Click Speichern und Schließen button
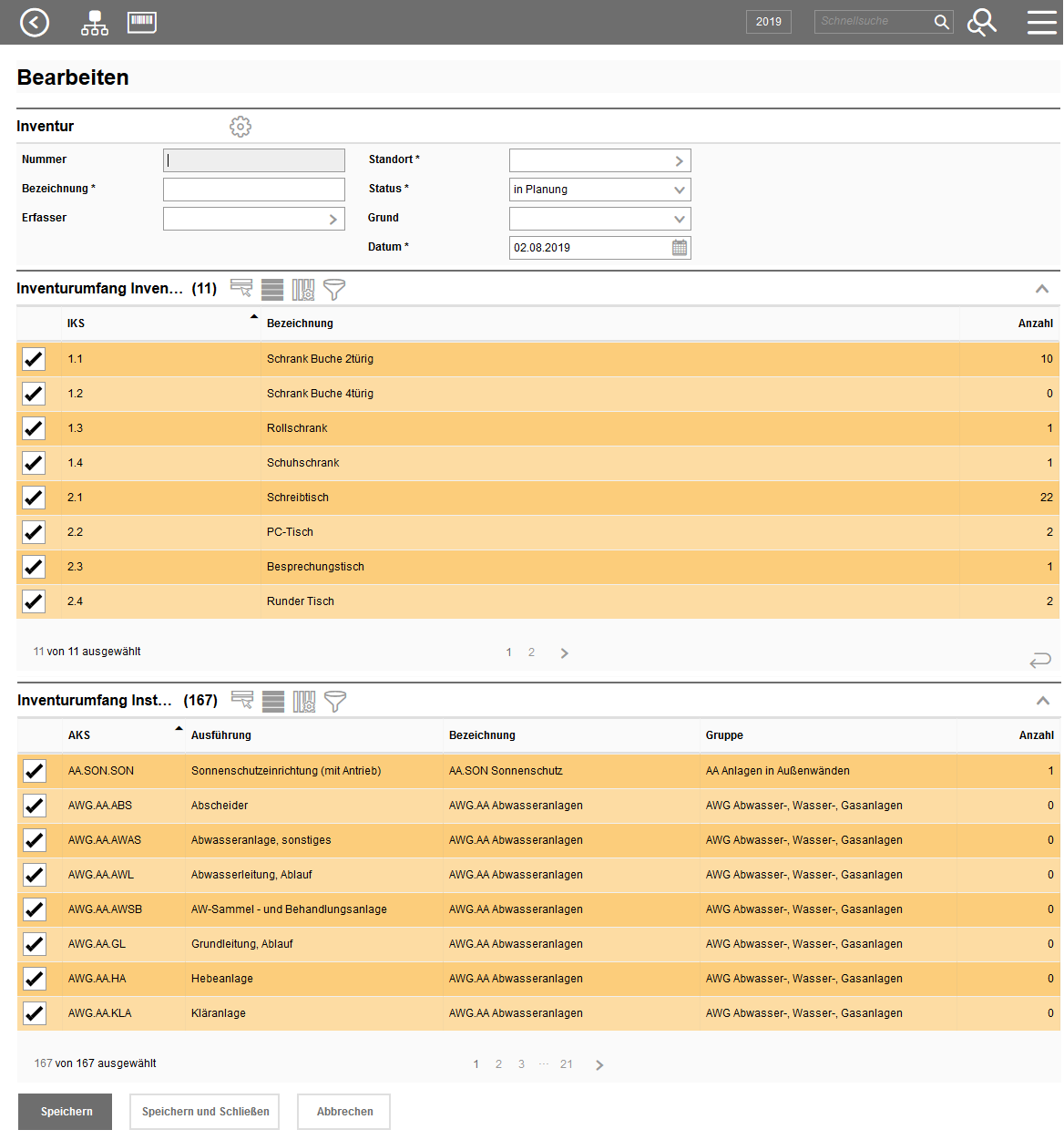 (205, 1112)
